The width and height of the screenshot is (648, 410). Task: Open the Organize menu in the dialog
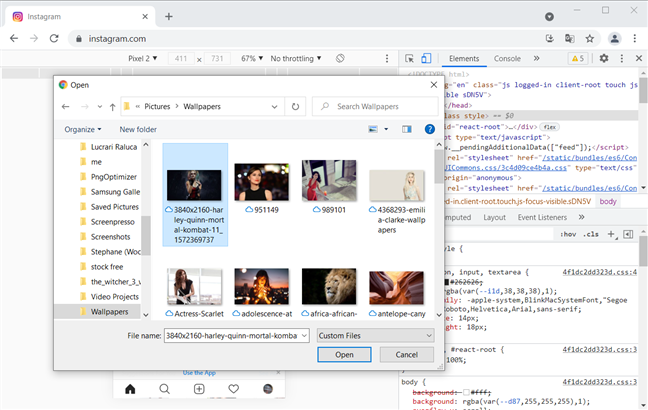pyautogui.click(x=83, y=129)
